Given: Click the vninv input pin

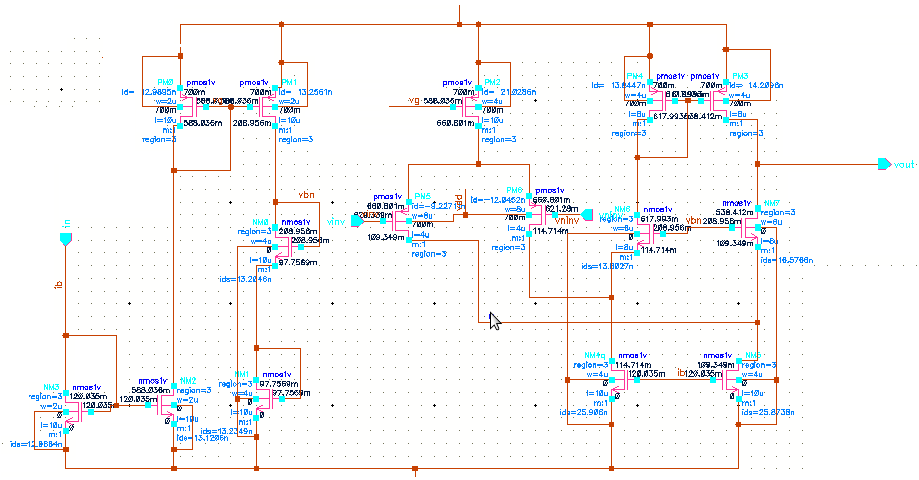Looking at the screenshot, I should 587,215.
